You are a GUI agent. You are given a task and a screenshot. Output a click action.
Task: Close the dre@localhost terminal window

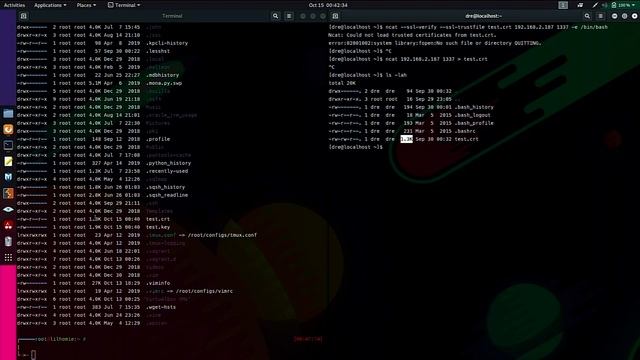click(x=635, y=16)
